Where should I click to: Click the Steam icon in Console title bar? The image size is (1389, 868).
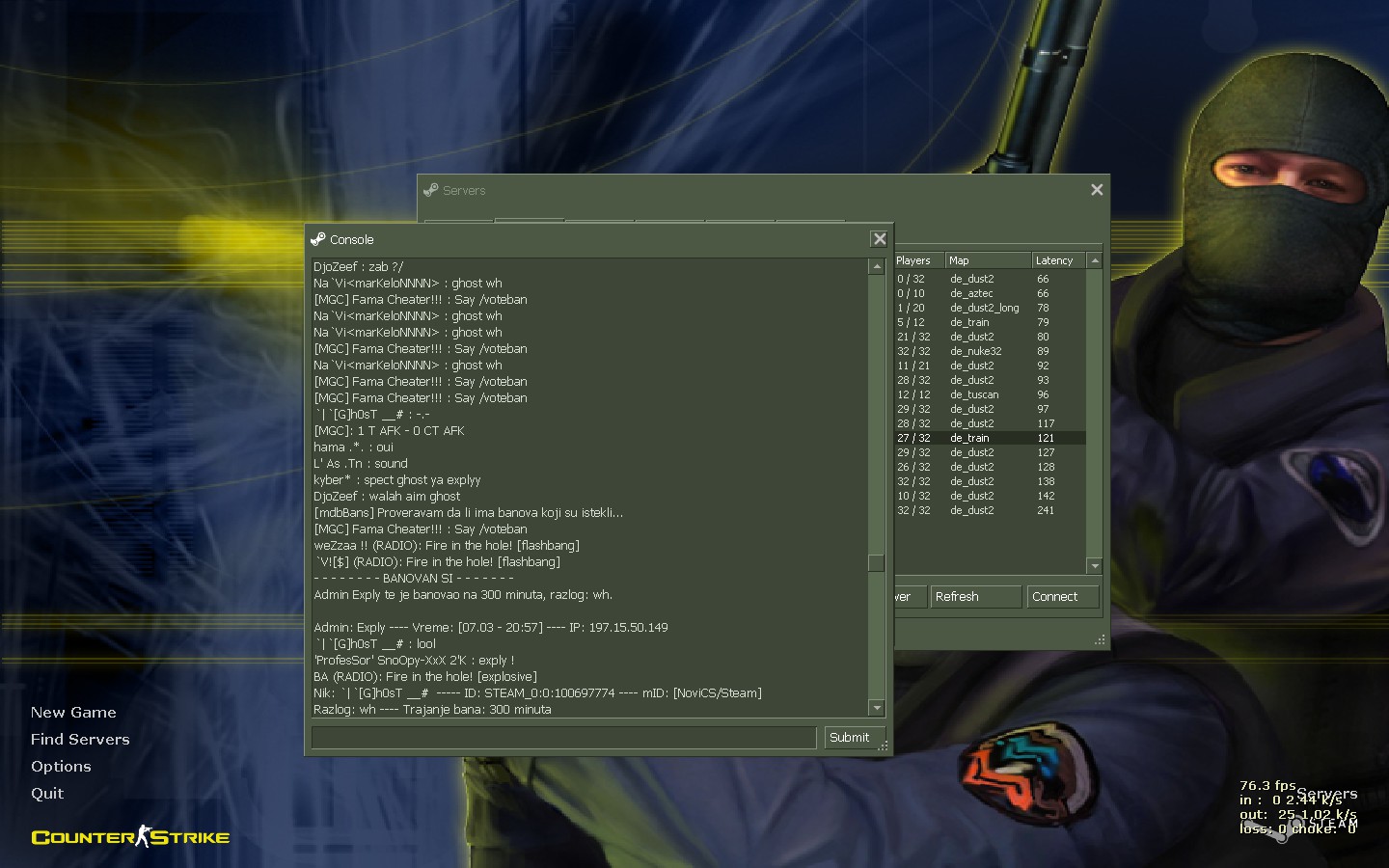tap(317, 239)
